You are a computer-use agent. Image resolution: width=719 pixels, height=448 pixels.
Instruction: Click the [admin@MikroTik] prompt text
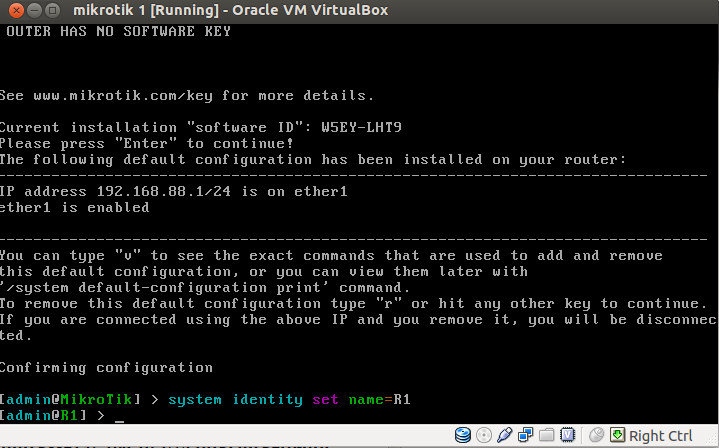(x=70, y=400)
